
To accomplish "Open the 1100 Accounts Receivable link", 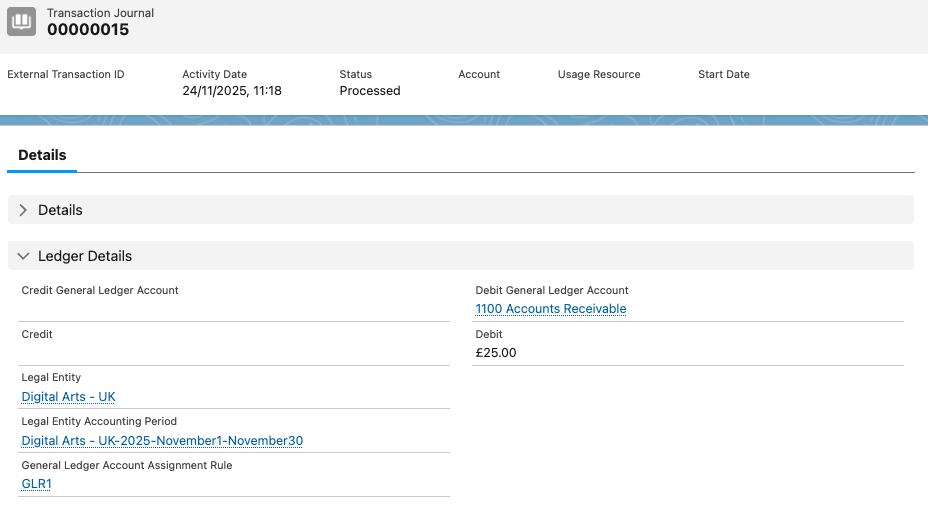I will click(x=550, y=309).
